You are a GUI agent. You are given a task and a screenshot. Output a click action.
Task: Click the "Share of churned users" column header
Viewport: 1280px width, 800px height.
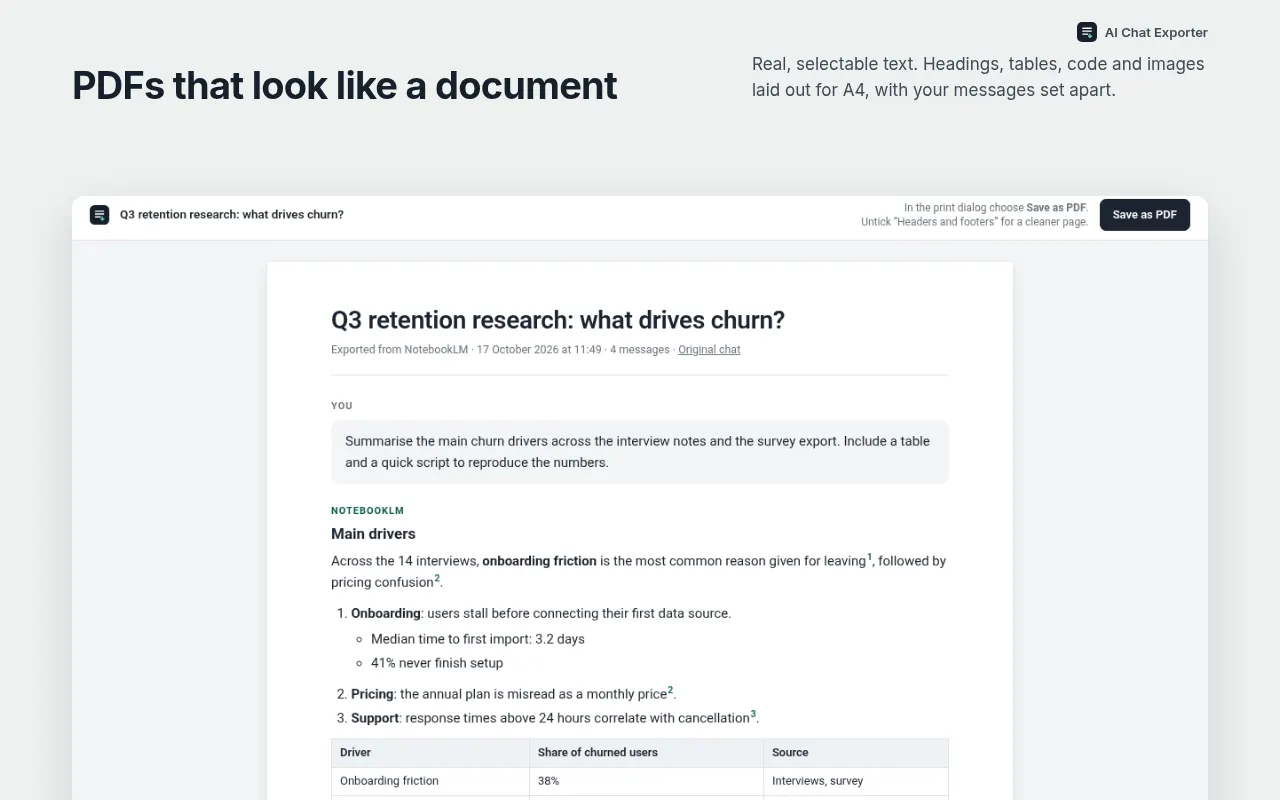click(646, 753)
